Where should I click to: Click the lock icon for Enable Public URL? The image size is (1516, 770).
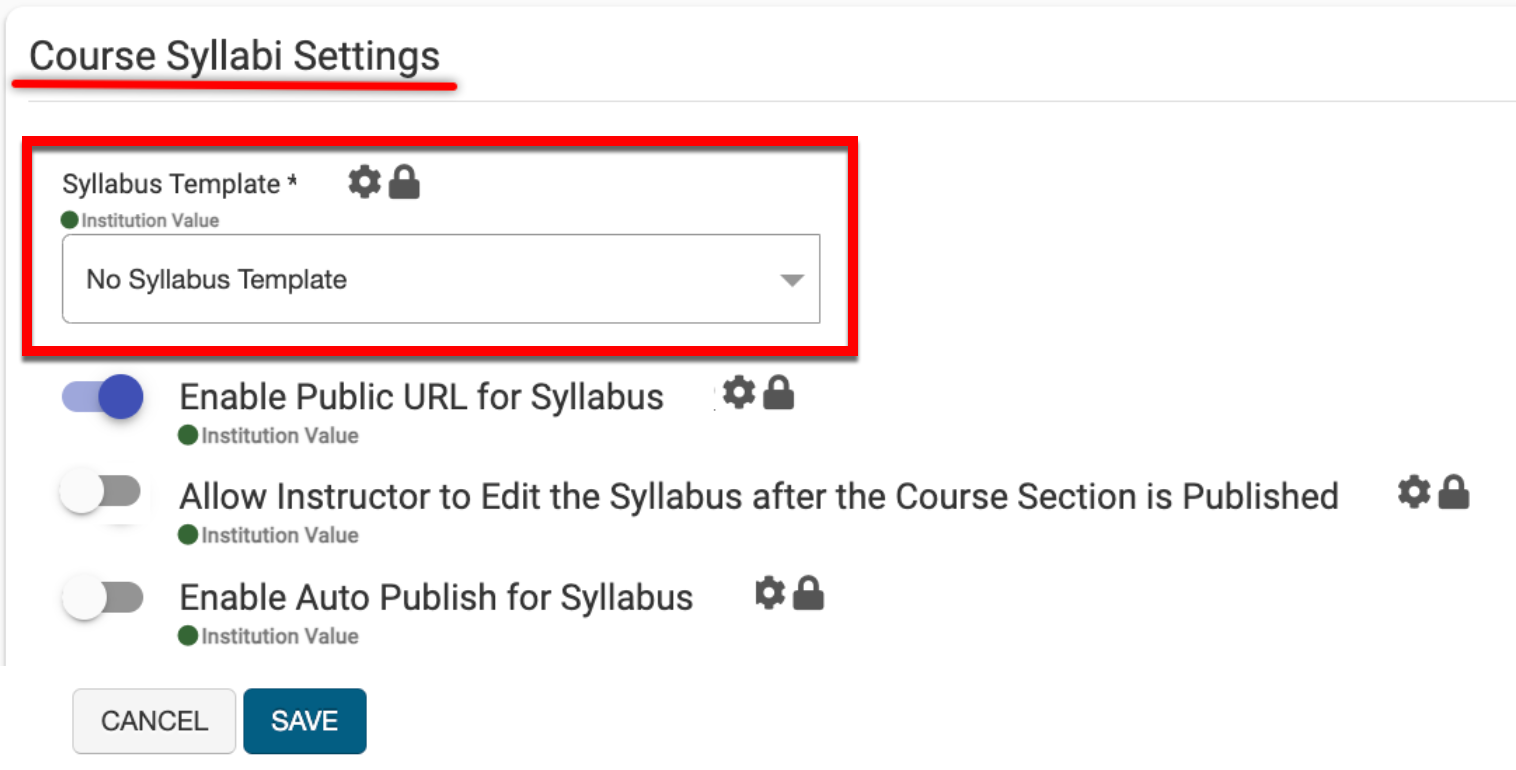tap(779, 394)
